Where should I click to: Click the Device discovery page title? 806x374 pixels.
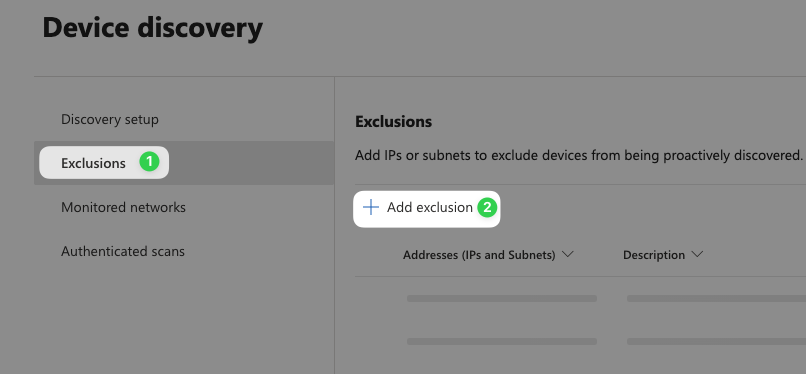[153, 28]
